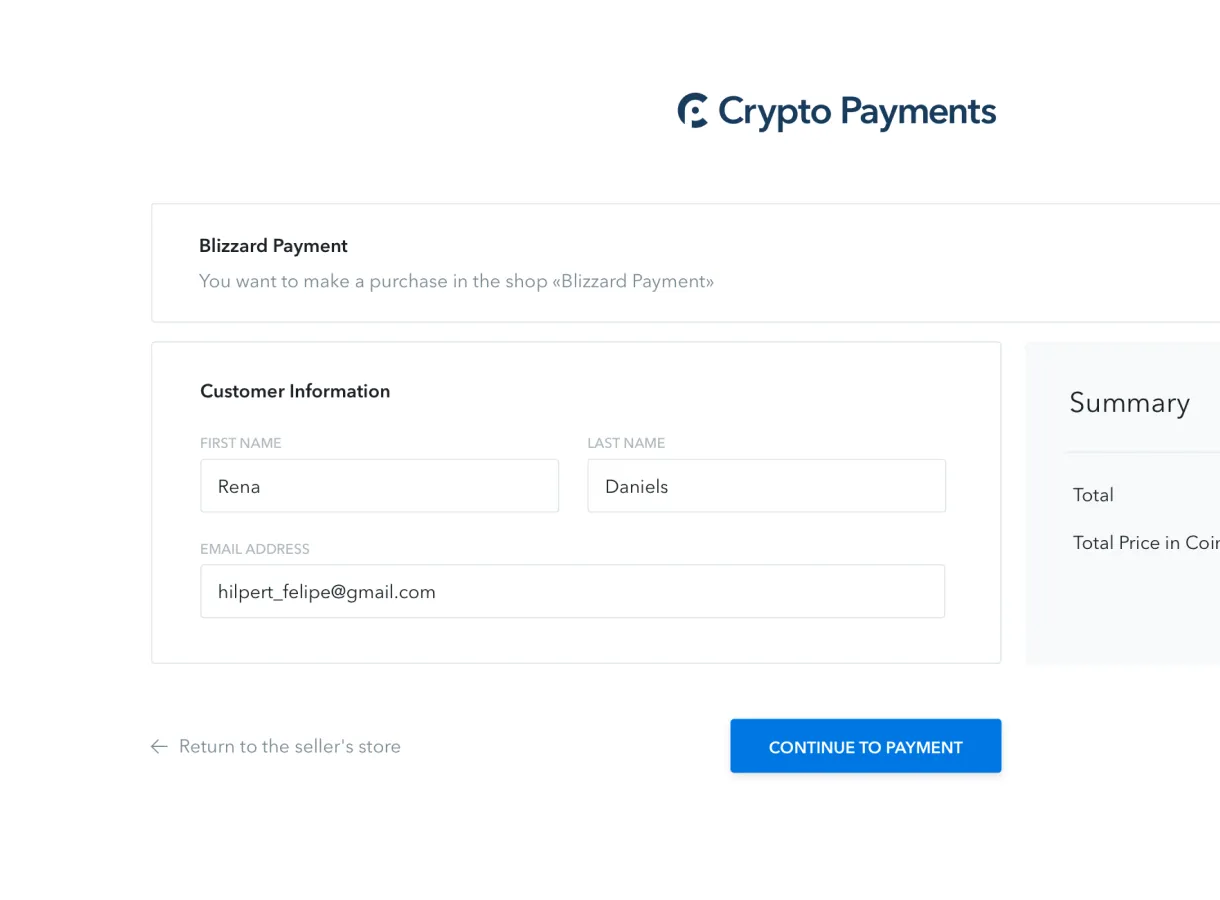This screenshot has width=1220, height=900.
Task: Click the CONTINUE TO PAYMENT button
Action: [x=865, y=746]
